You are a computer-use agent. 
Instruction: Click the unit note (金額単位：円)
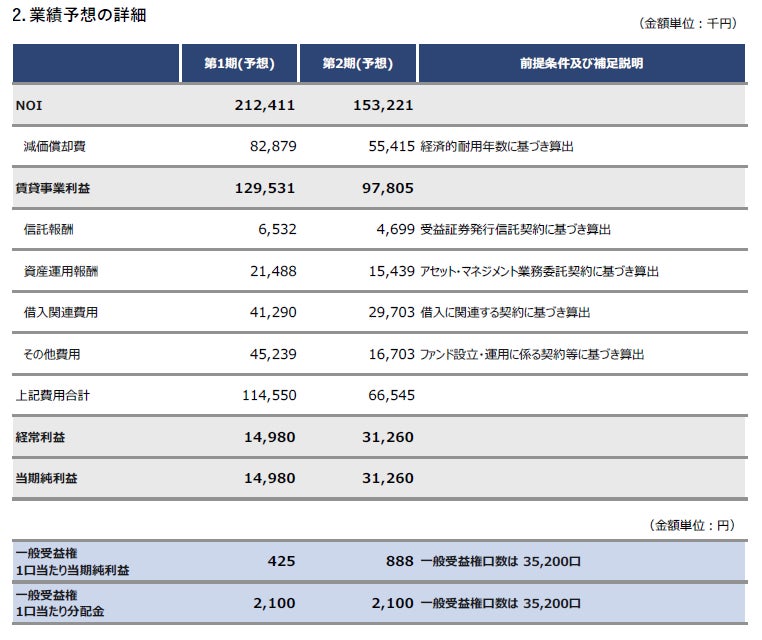click(x=692, y=525)
